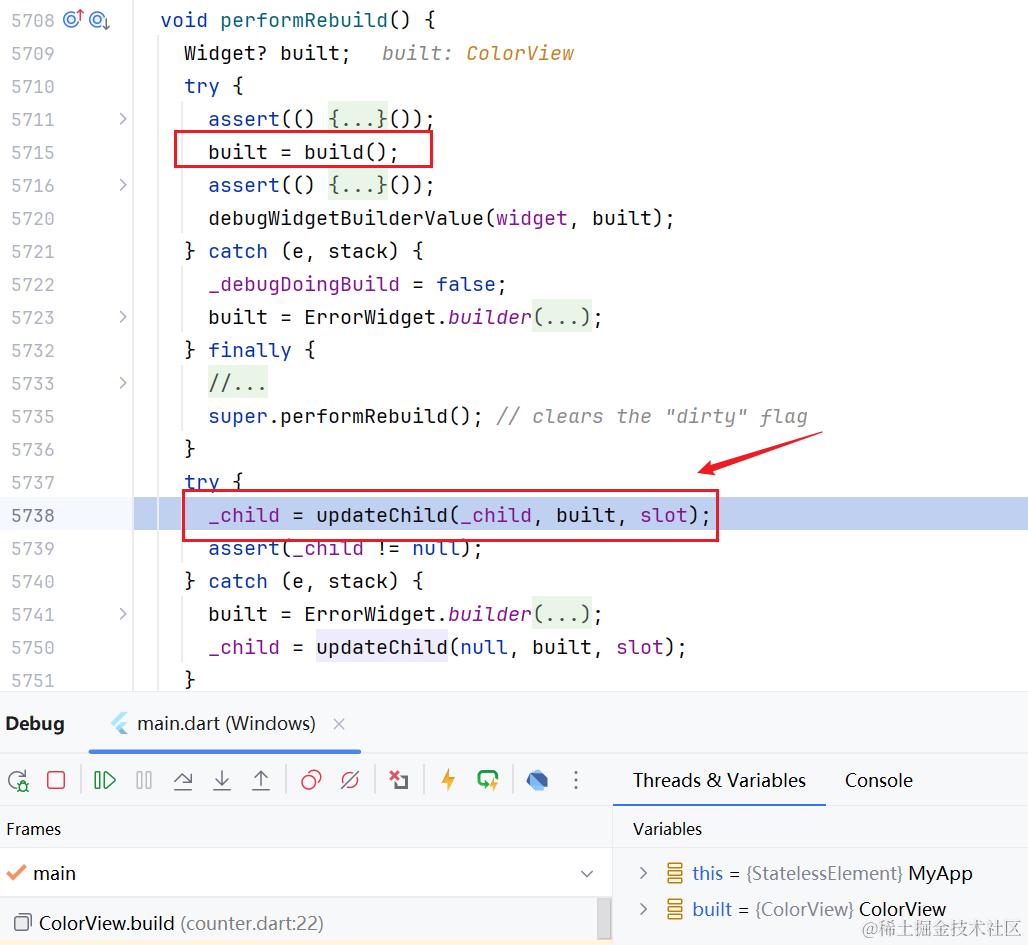This screenshot has height=945, width=1028.
Task: Trigger Flutter Hot Restart
Action: click(x=488, y=780)
